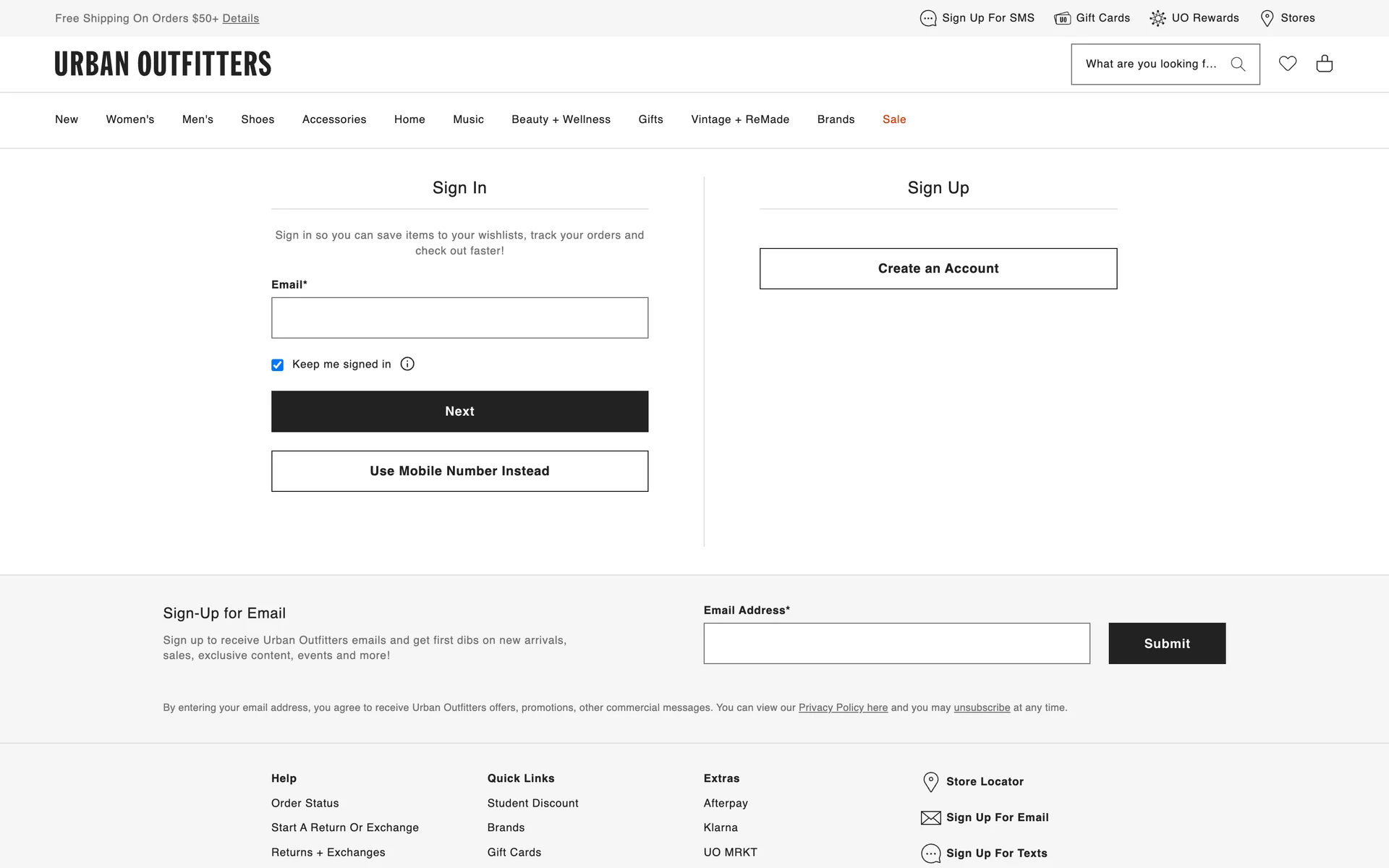Click Create an Account button
The height and width of the screenshot is (868, 1389).
tap(938, 268)
